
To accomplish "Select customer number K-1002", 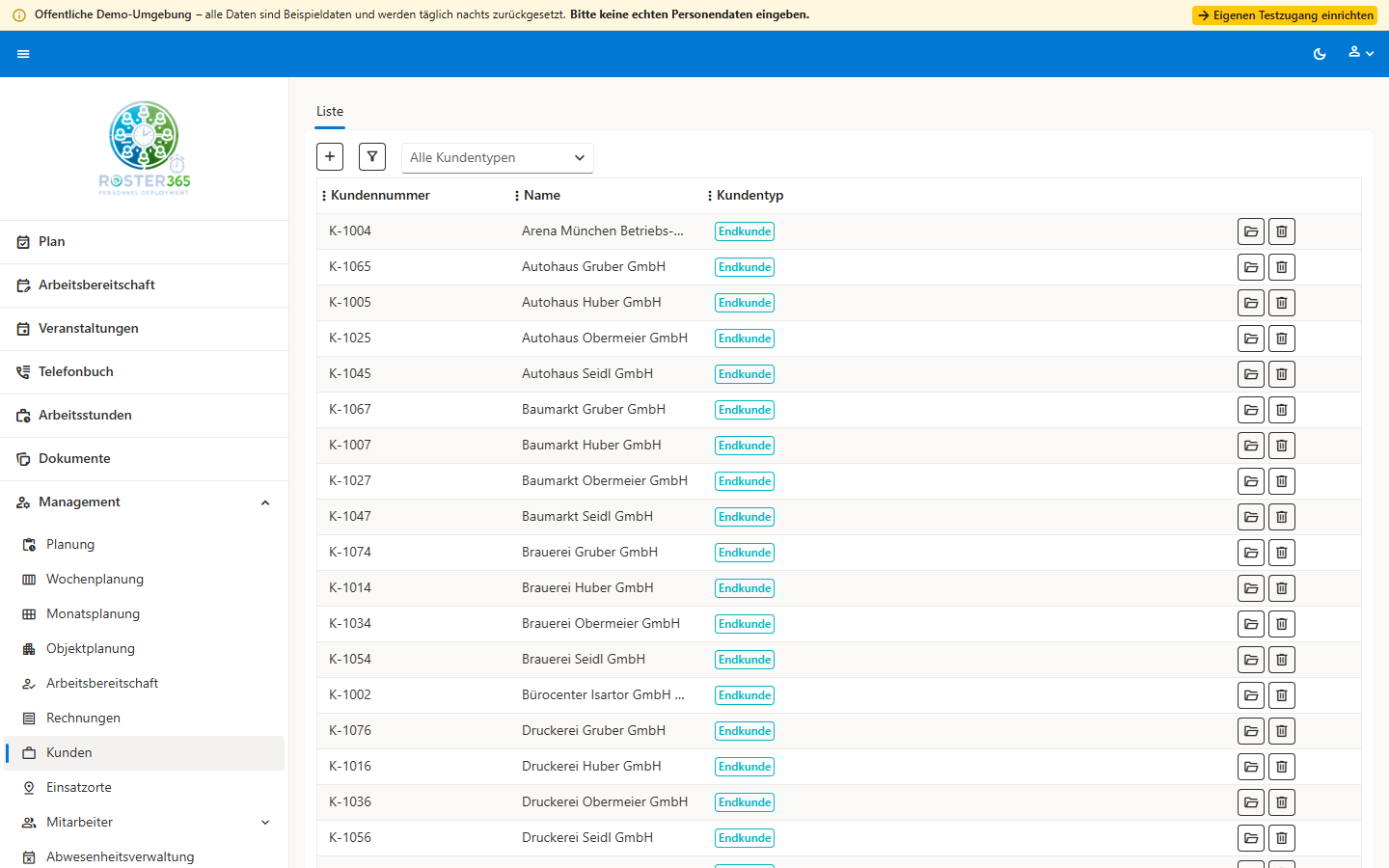I will (x=350, y=694).
